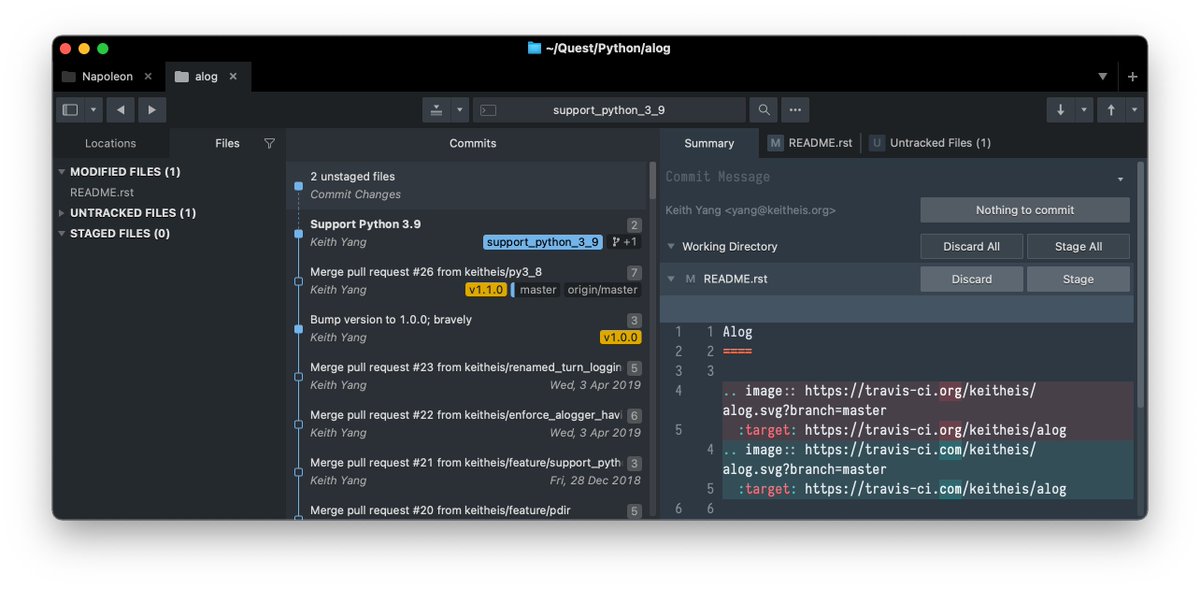1200x589 pixels.
Task: Click the Nothing to commit button
Action: tap(1025, 210)
